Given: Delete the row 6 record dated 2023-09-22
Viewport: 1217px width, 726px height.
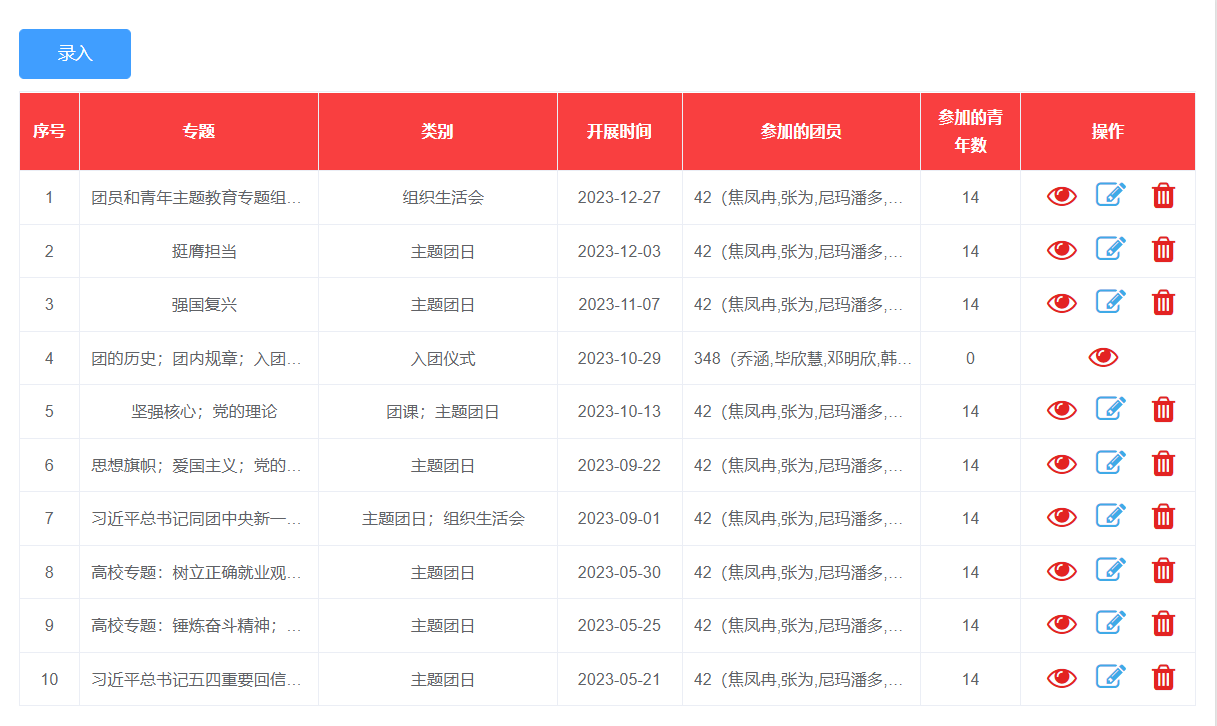Looking at the screenshot, I should point(1163,464).
